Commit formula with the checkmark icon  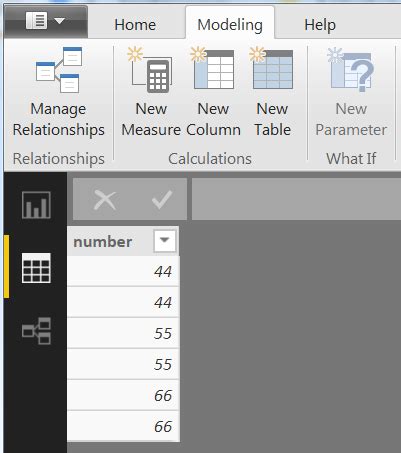162,200
